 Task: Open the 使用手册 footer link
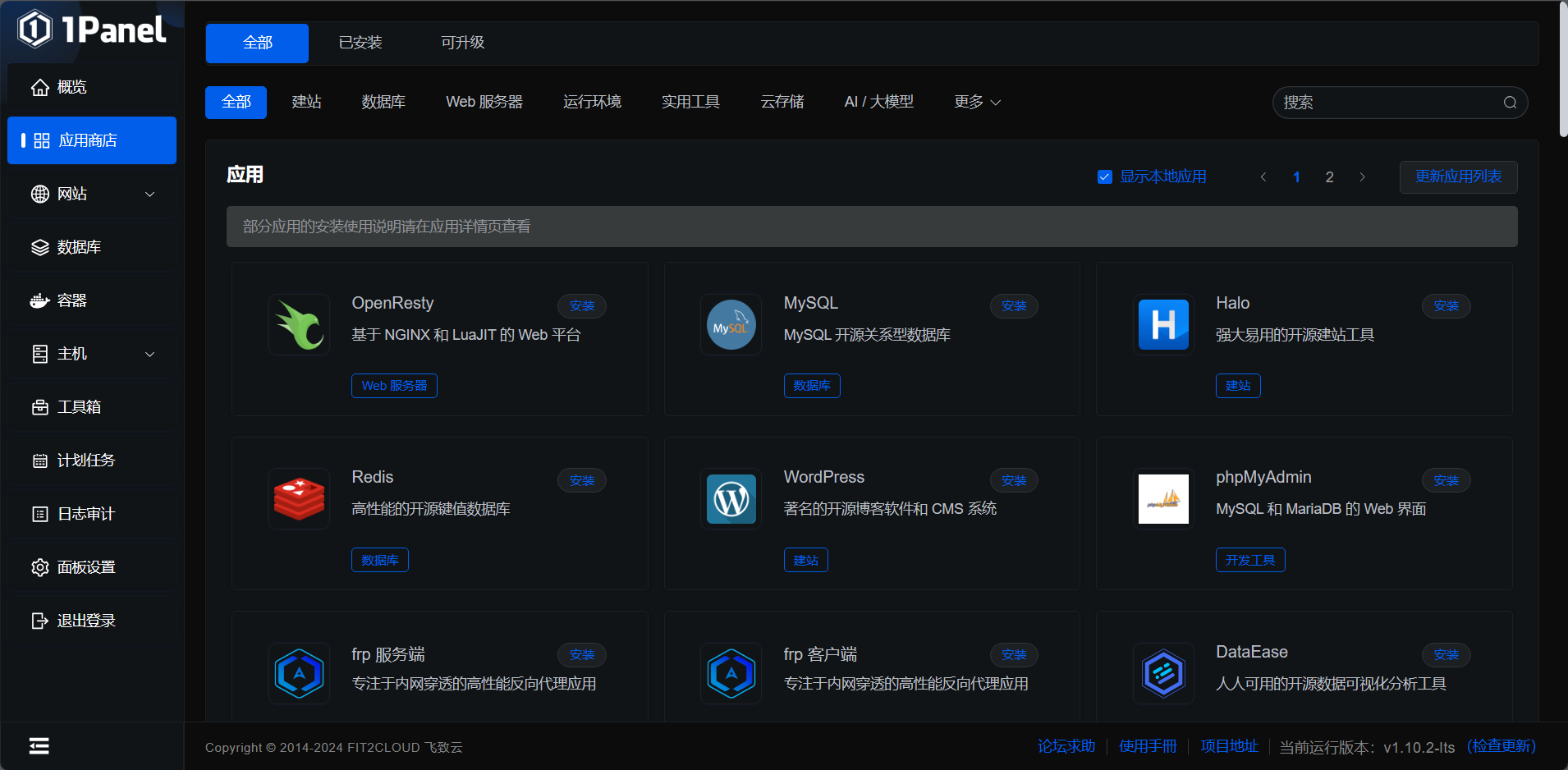click(1148, 746)
